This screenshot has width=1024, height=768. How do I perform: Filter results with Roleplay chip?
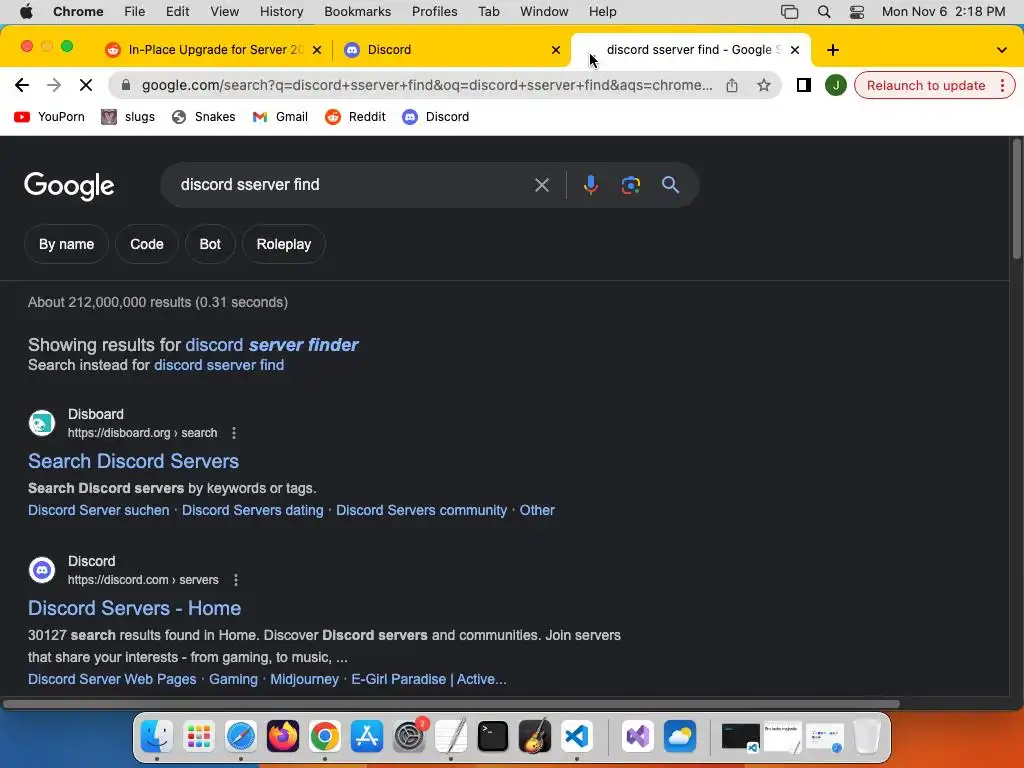click(283, 244)
